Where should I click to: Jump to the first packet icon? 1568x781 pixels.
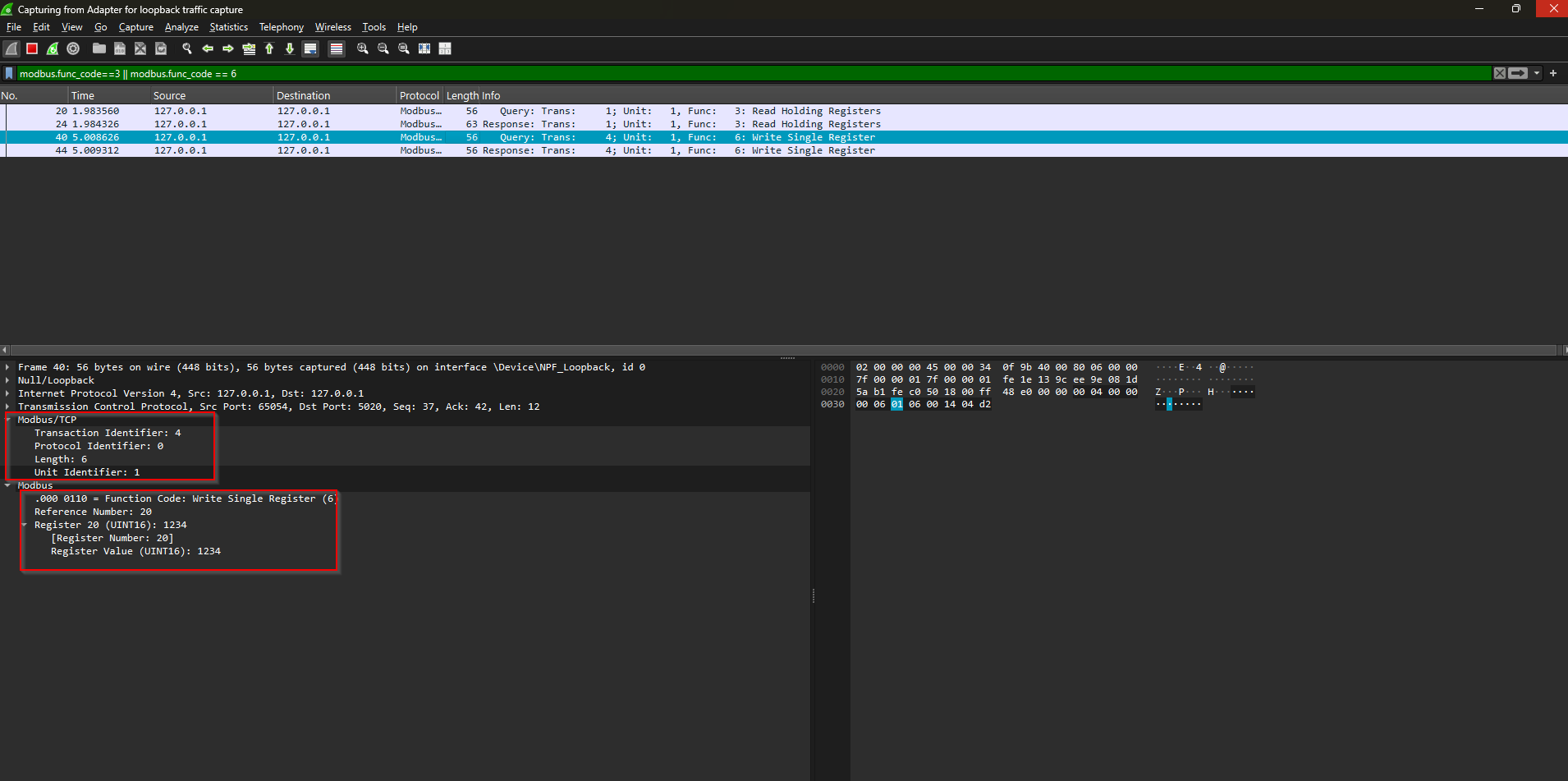(x=269, y=48)
